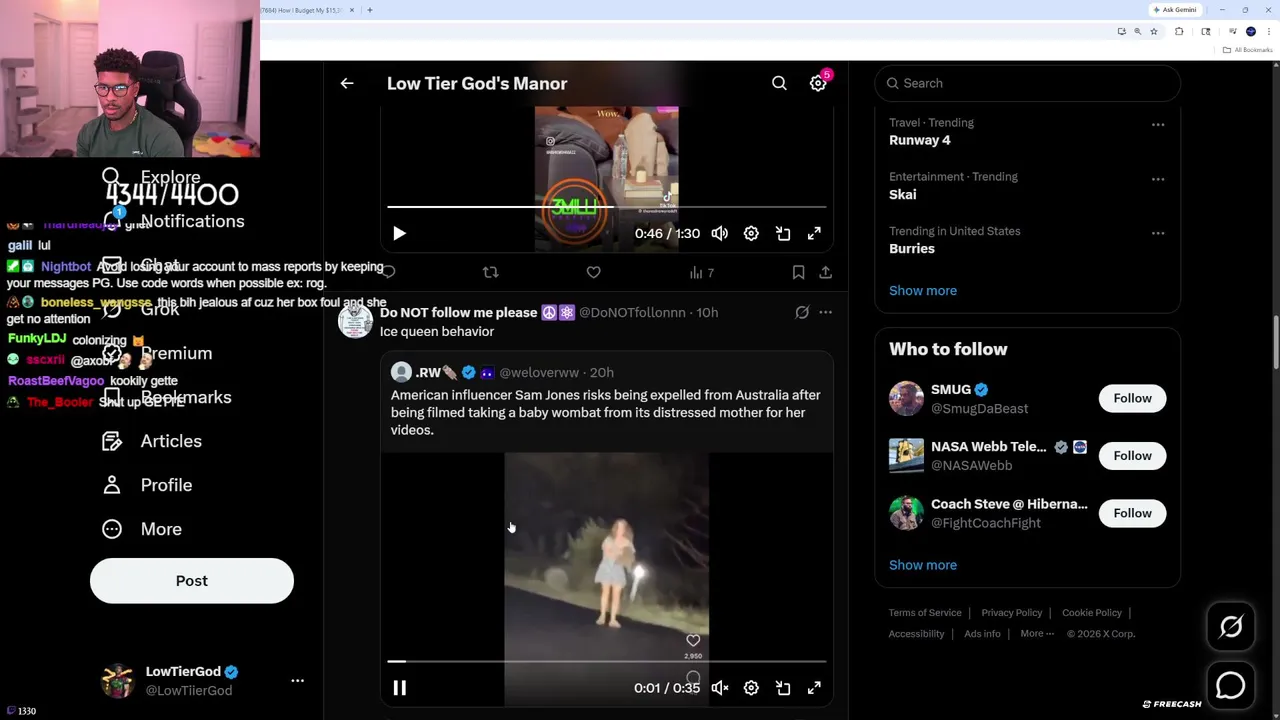Compose with the Post button

192,581
